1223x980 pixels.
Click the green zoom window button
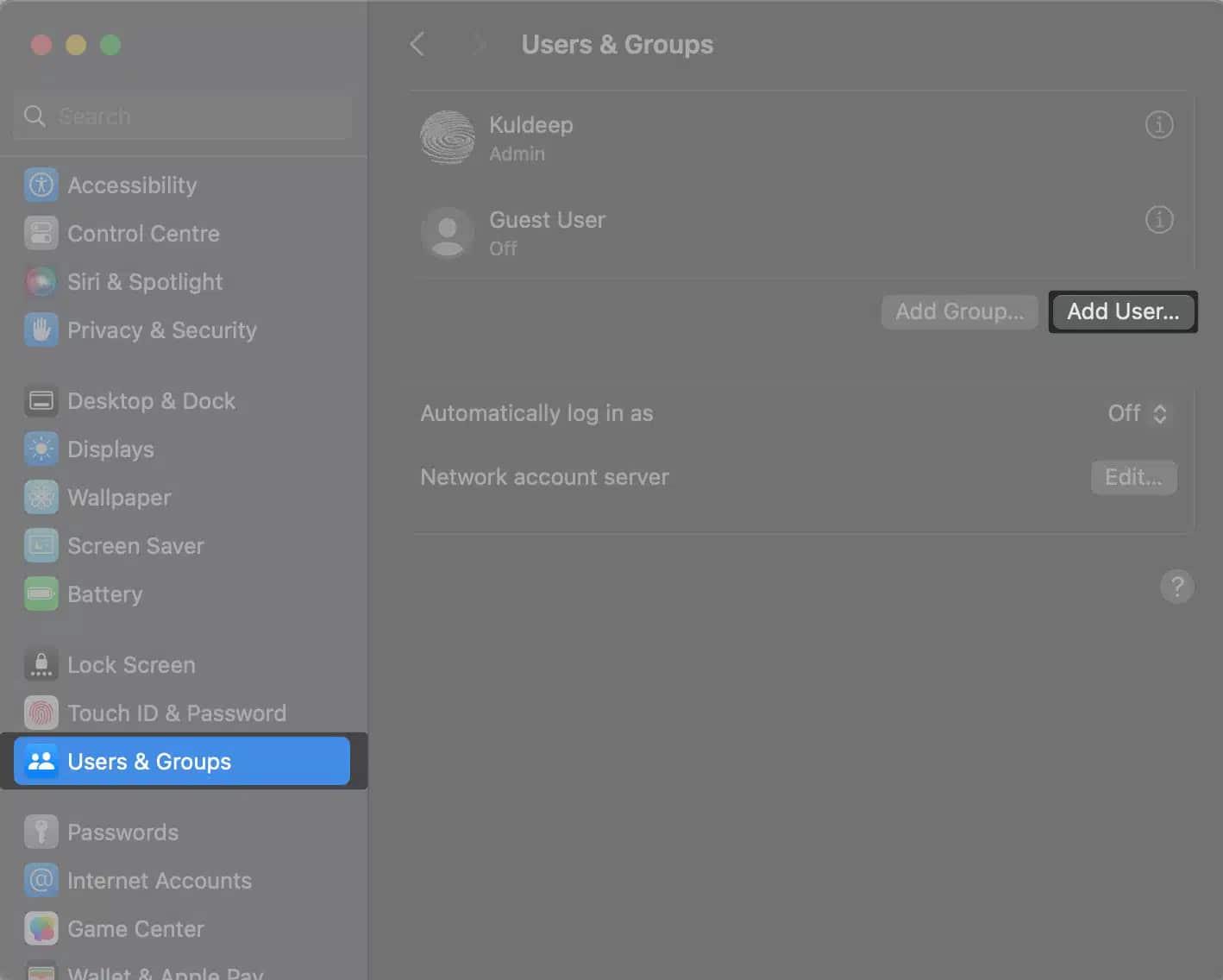pyautogui.click(x=110, y=45)
